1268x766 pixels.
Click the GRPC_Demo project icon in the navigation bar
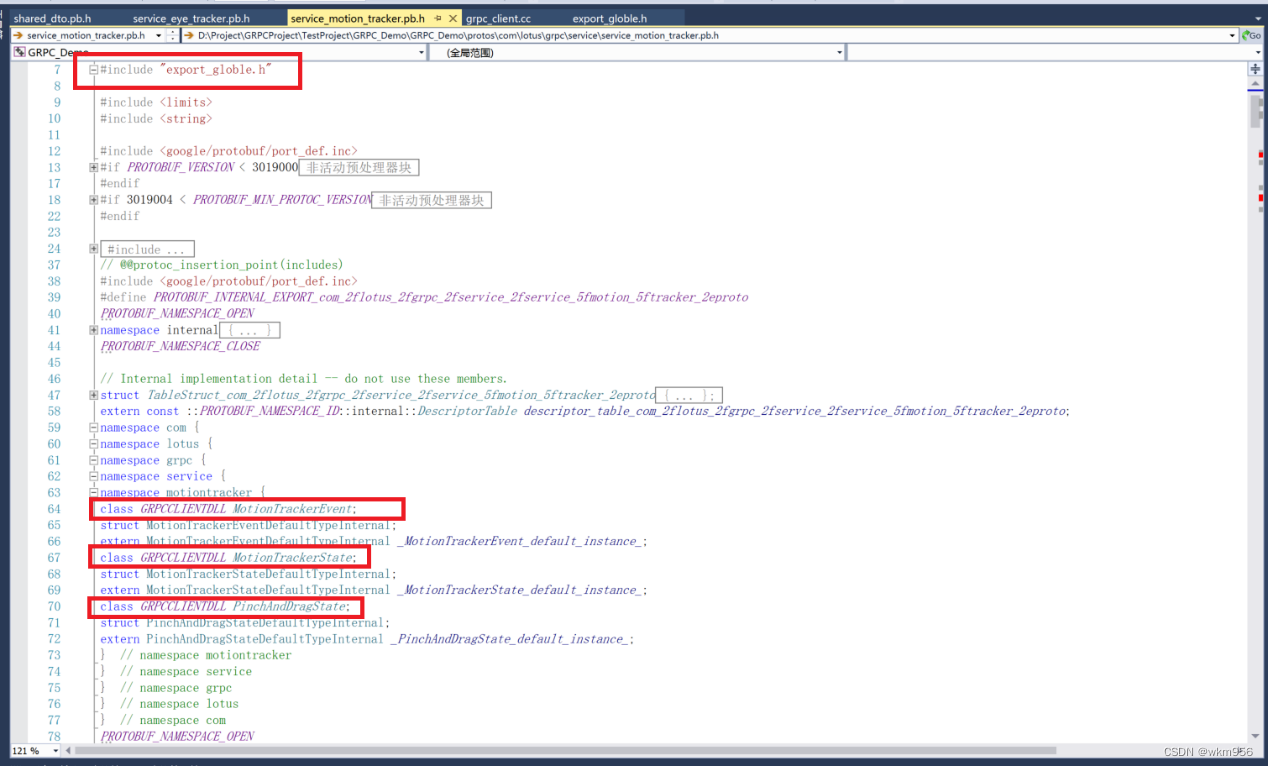coord(20,51)
